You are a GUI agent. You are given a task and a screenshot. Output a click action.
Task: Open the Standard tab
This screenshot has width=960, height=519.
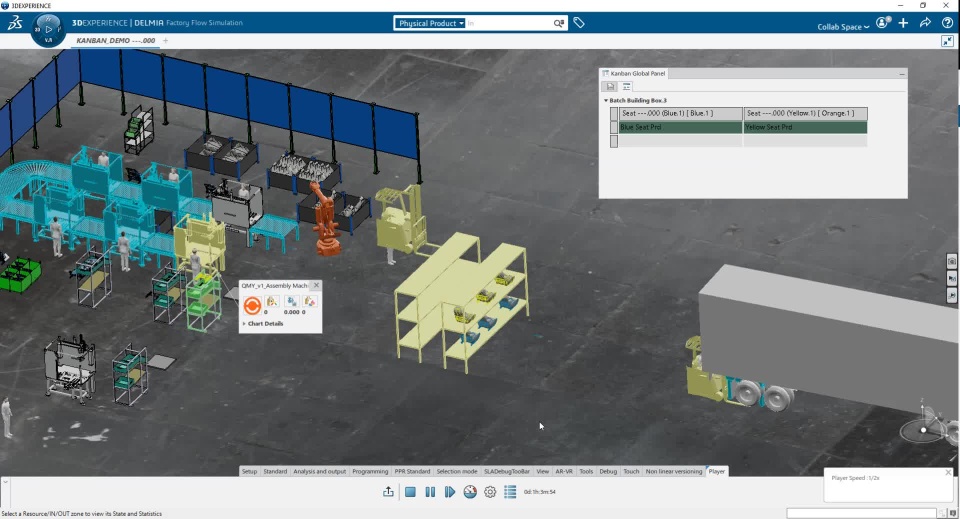click(x=275, y=471)
